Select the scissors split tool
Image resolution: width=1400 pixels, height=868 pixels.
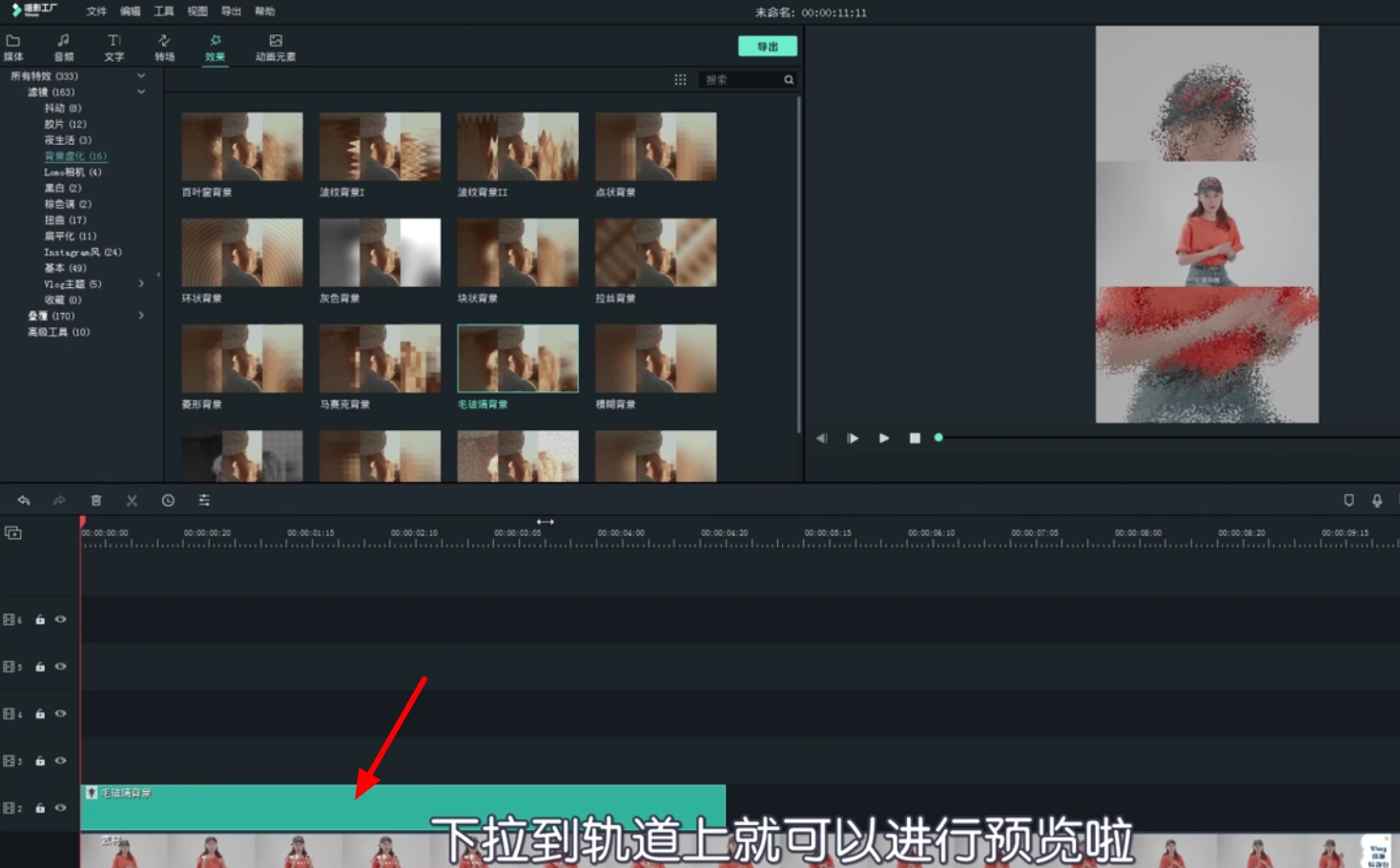pos(132,500)
